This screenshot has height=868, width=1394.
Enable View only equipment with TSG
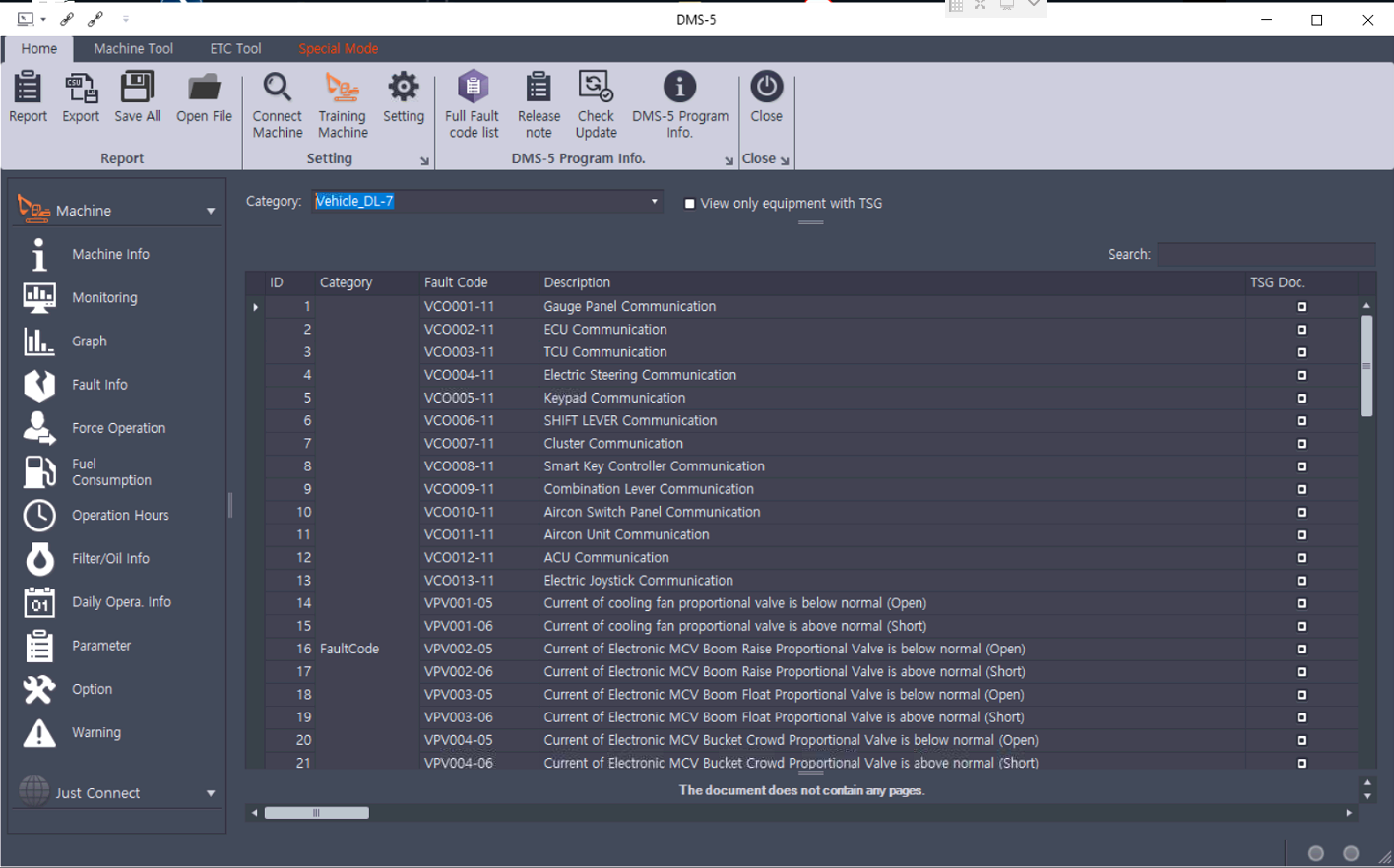point(689,204)
